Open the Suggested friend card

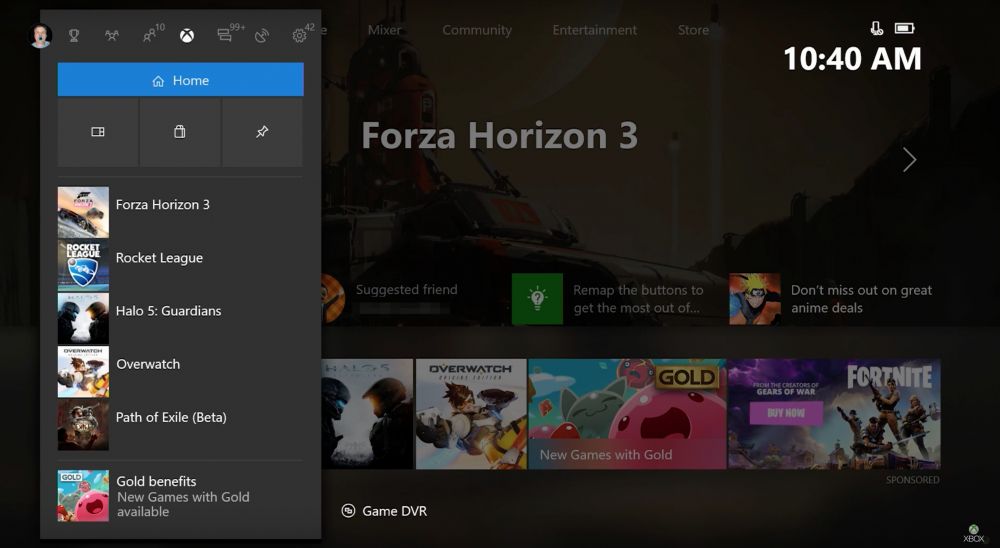(391, 298)
